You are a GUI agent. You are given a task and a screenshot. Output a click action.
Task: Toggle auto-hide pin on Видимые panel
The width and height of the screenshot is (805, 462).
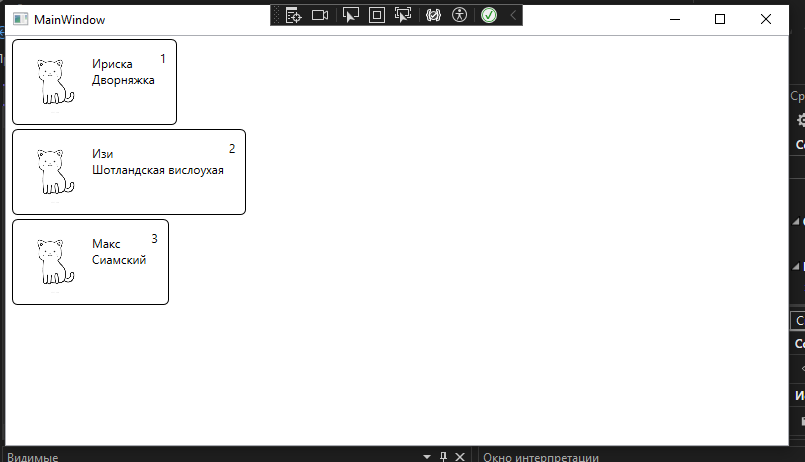coord(443,457)
